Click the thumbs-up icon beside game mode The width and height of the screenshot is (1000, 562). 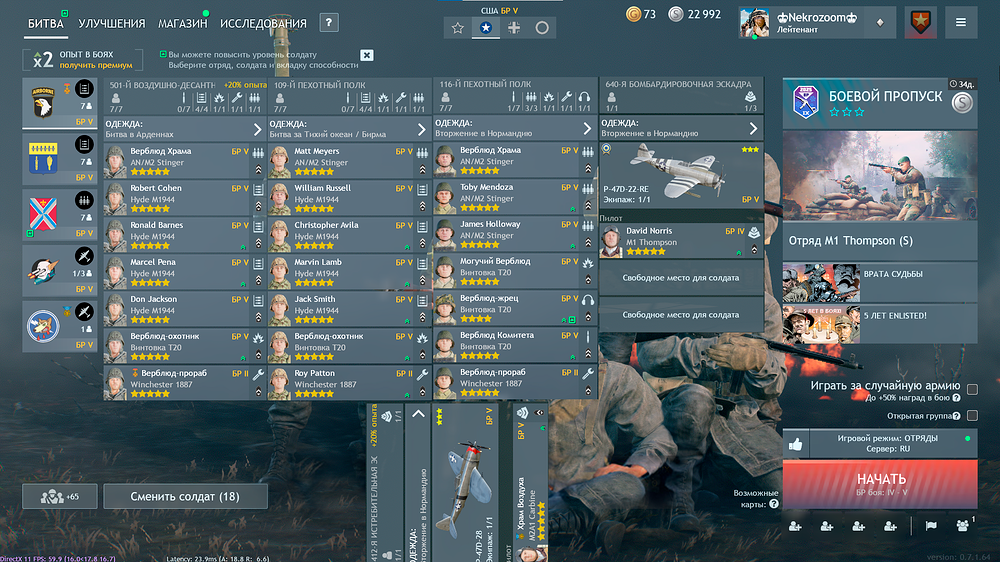795,444
